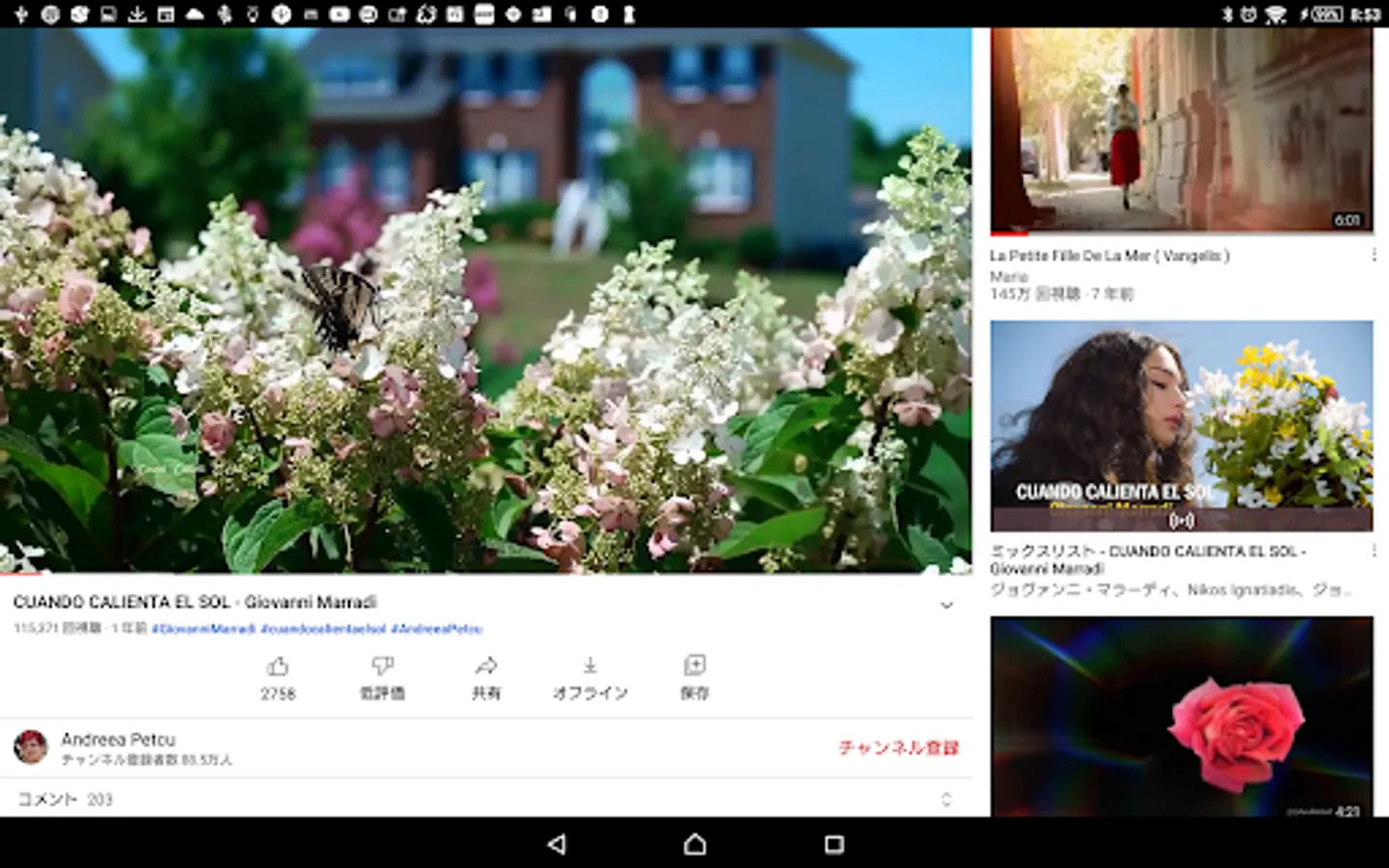This screenshot has width=1389, height=868.
Task: Tap the battery indicator in status bar
Action: click(x=1325, y=14)
